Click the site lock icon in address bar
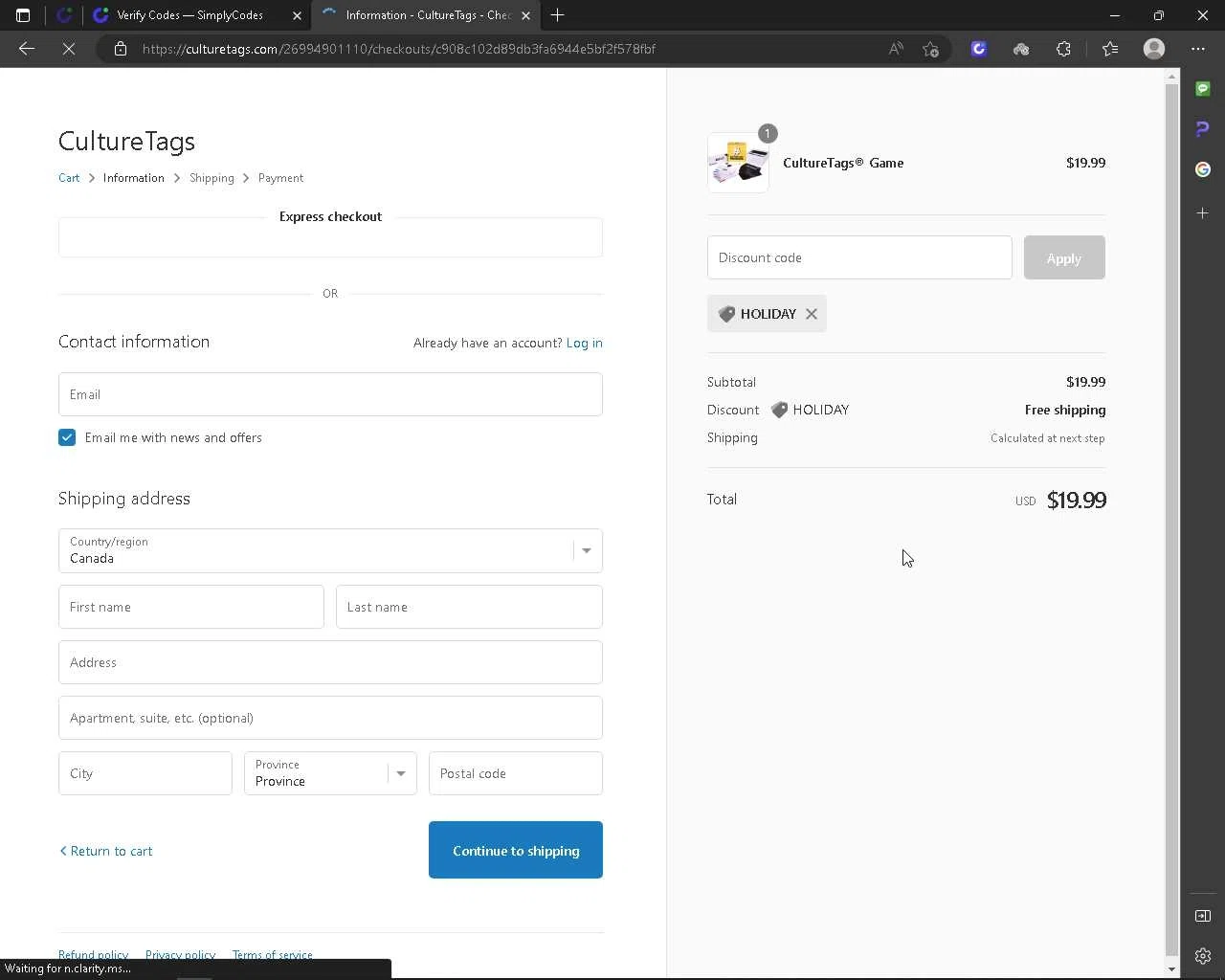The image size is (1225, 980). [121, 49]
